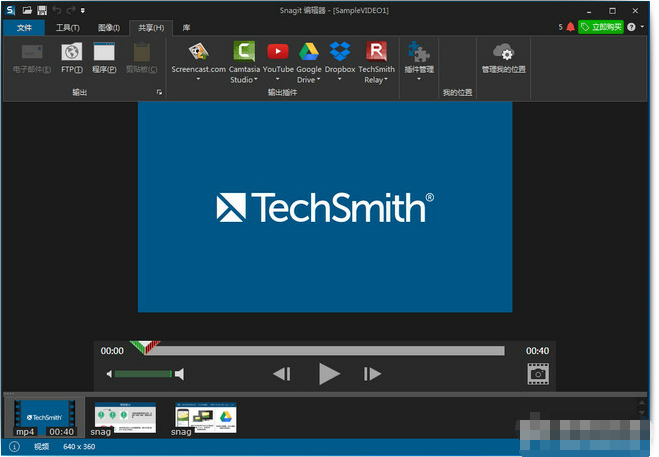The width and height of the screenshot is (659, 457).
Task: Click the 00:40 end time label
Action: (x=537, y=351)
